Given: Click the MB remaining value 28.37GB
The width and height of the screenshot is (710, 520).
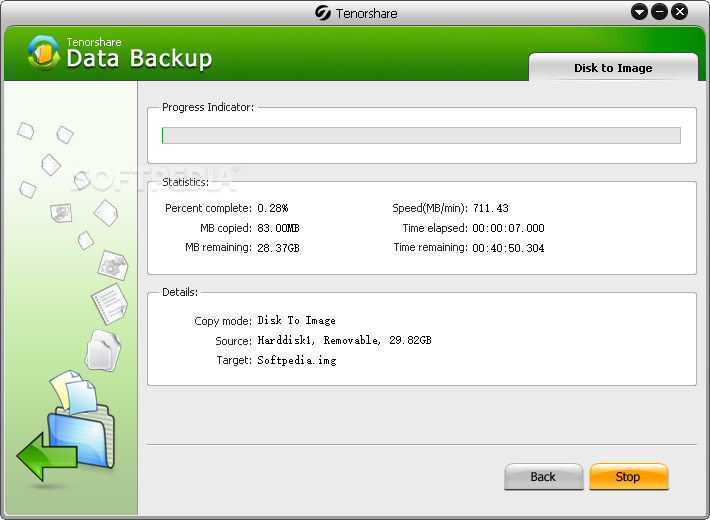Looking at the screenshot, I should click(278, 248).
